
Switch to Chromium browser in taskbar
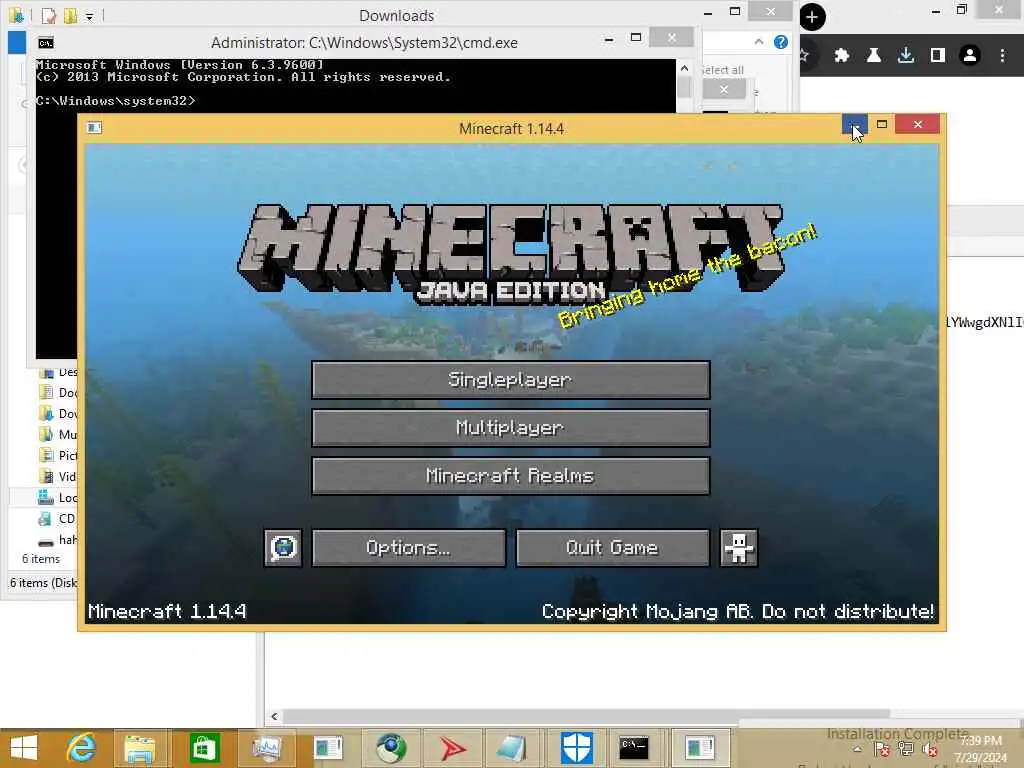coord(391,748)
